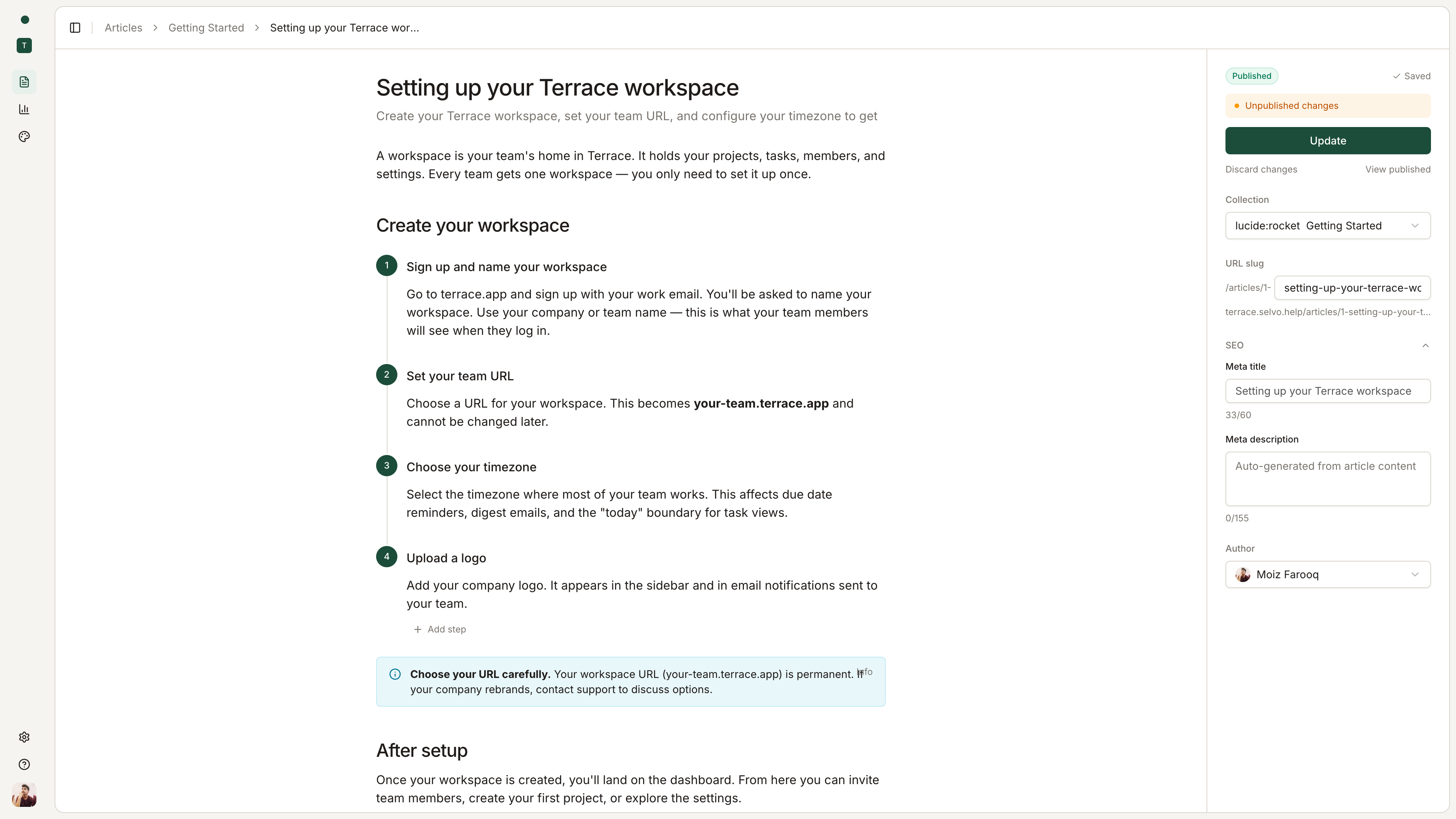Click the info icon in callout
1456x819 pixels.
pos(395,674)
